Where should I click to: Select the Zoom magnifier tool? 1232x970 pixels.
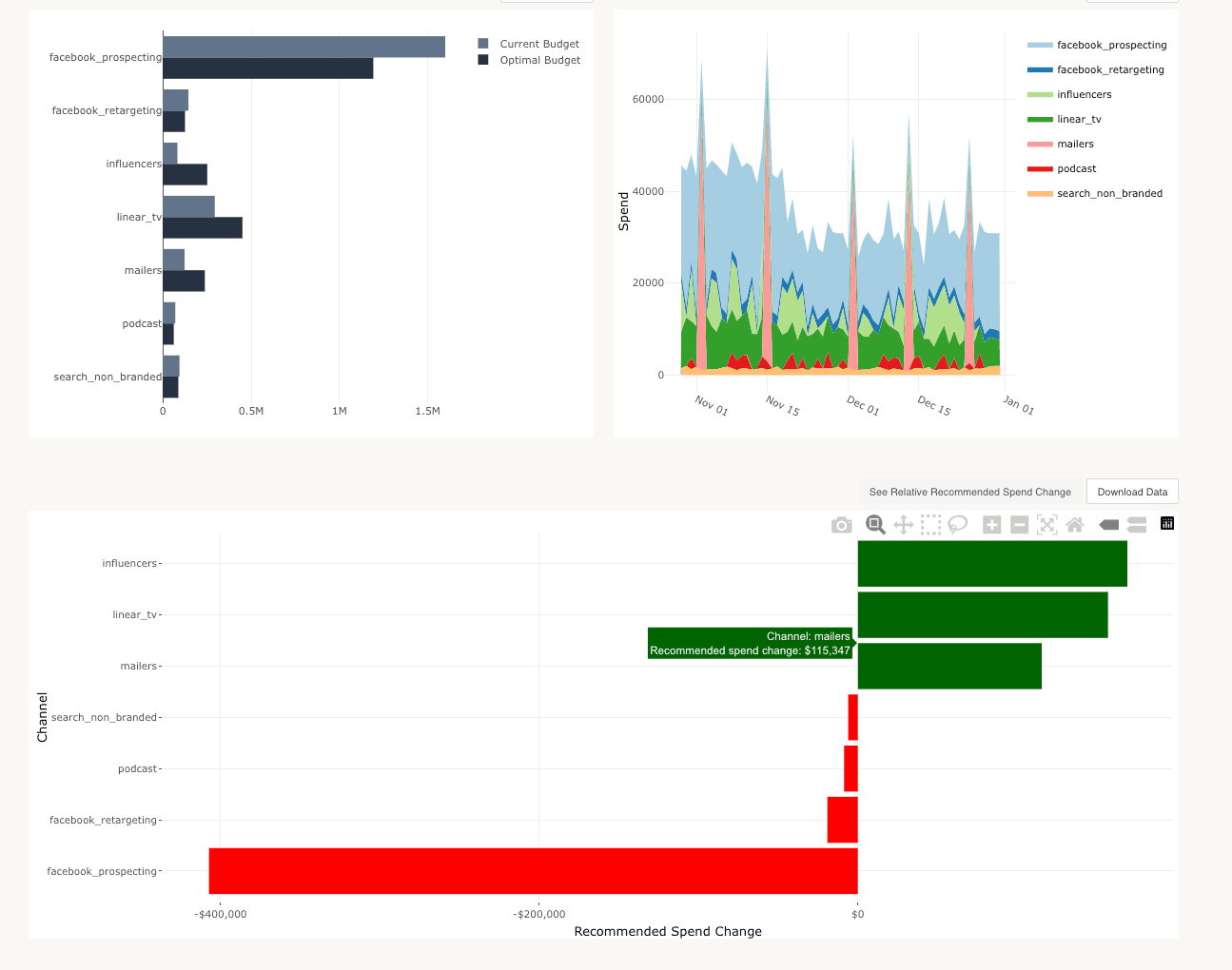[875, 525]
